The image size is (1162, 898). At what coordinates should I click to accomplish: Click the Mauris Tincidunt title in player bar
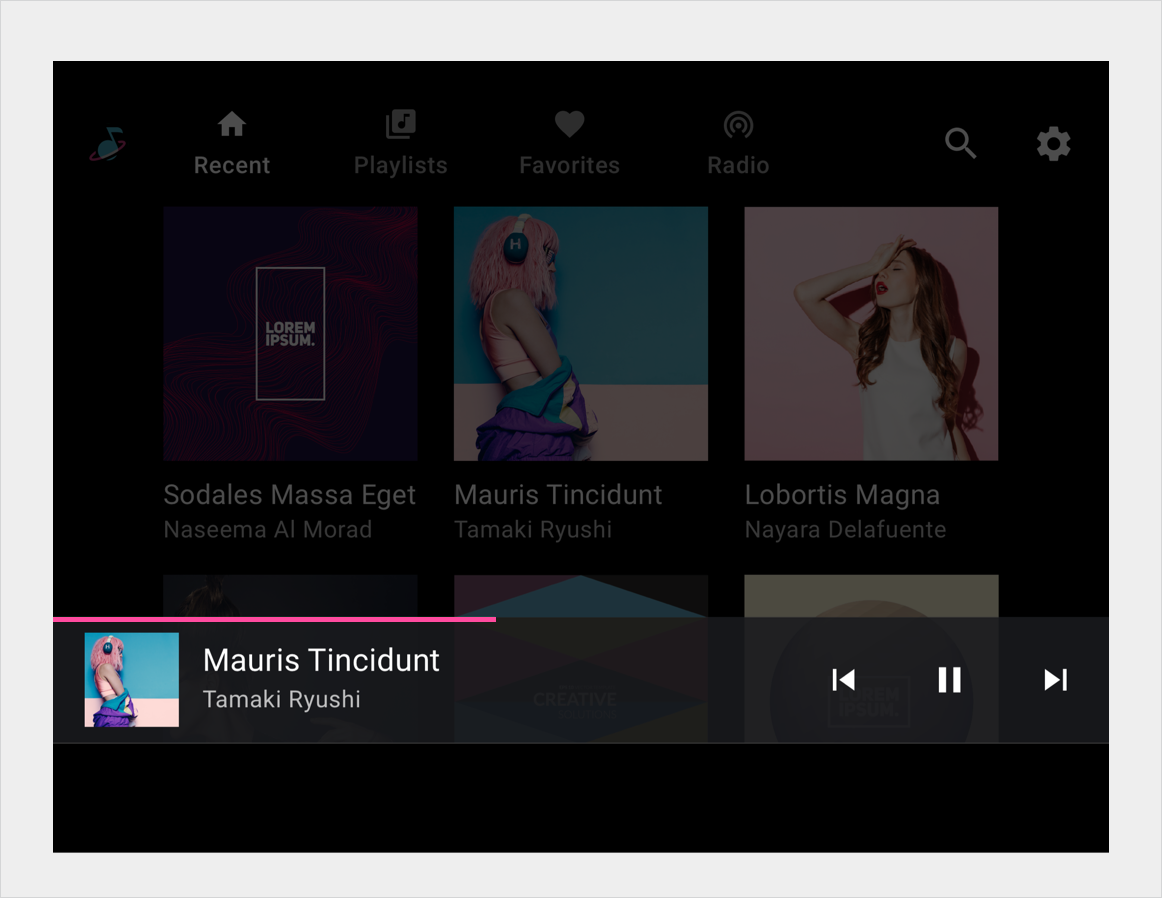tap(321, 660)
